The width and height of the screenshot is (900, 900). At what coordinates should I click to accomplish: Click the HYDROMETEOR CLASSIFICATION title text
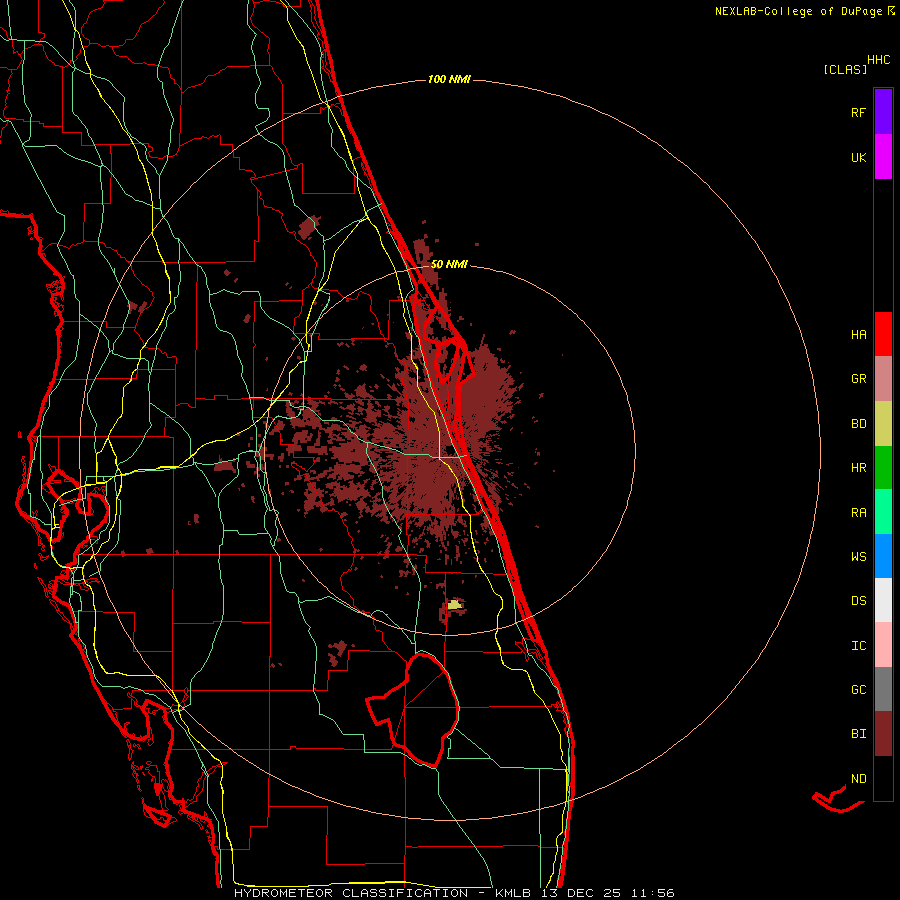(x=351, y=893)
